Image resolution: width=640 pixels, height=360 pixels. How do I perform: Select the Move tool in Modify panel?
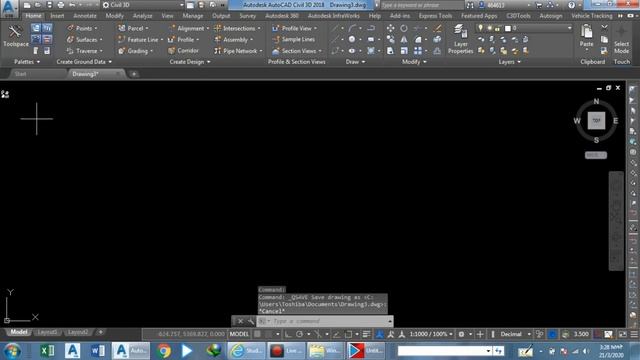pos(391,28)
